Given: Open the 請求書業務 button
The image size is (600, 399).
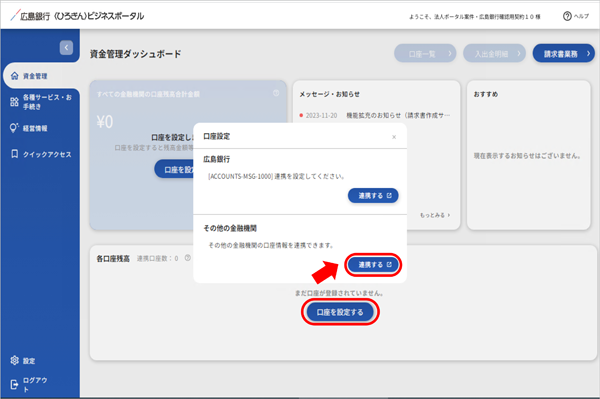Looking at the screenshot, I should pyautogui.click(x=563, y=54).
